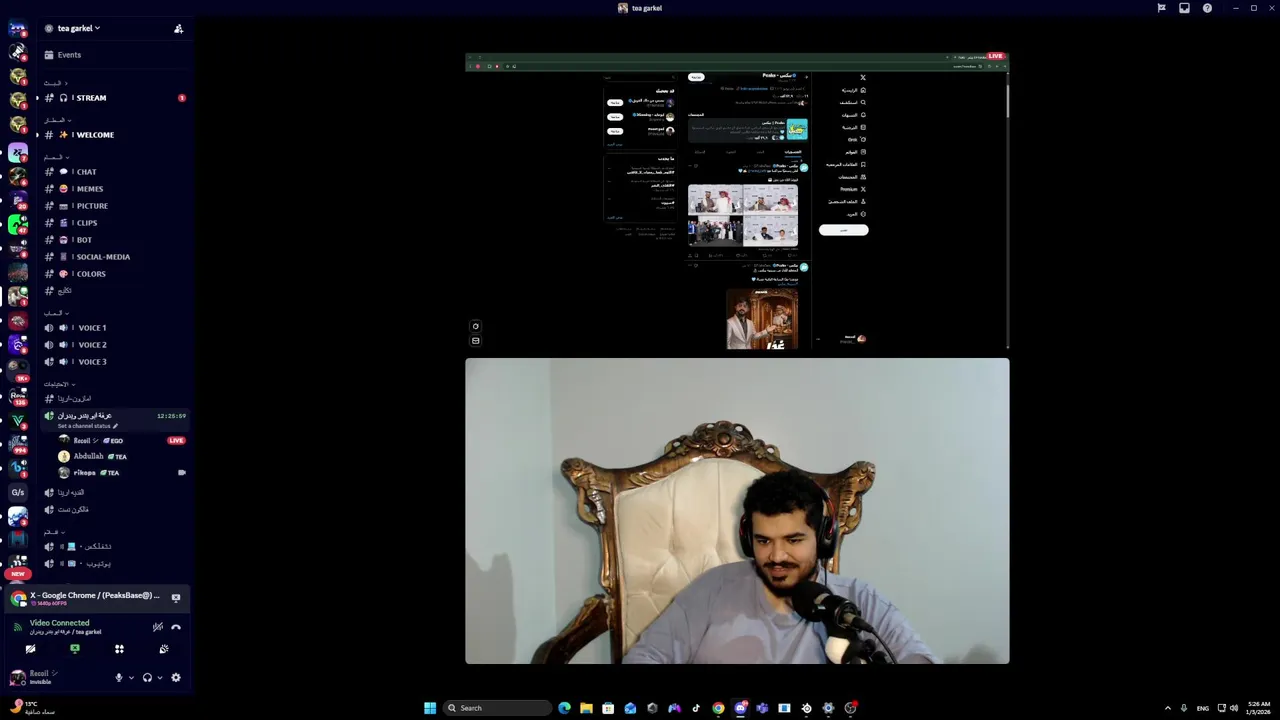Image resolution: width=1280 pixels, height=720 pixels.
Task: Open headphone output options arrow
Action: (x=159, y=678)
